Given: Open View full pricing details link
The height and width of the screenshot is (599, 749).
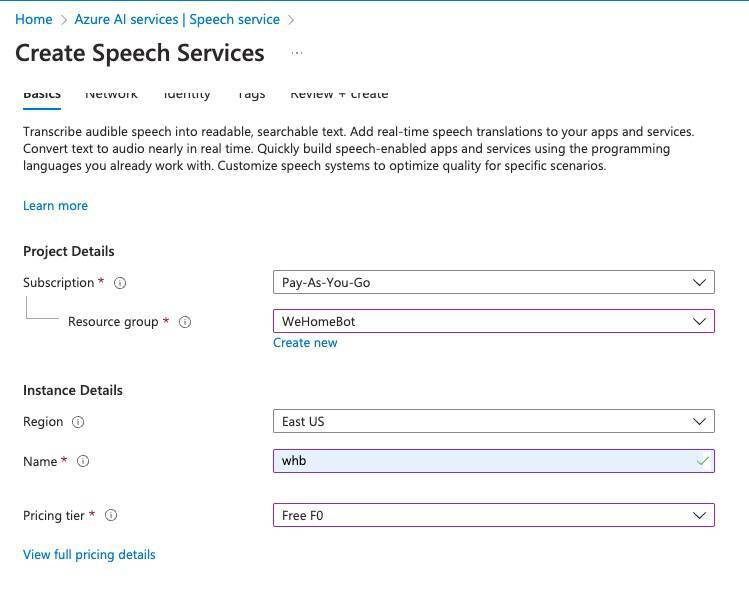Looking at the screenshot, I should 89,554.
